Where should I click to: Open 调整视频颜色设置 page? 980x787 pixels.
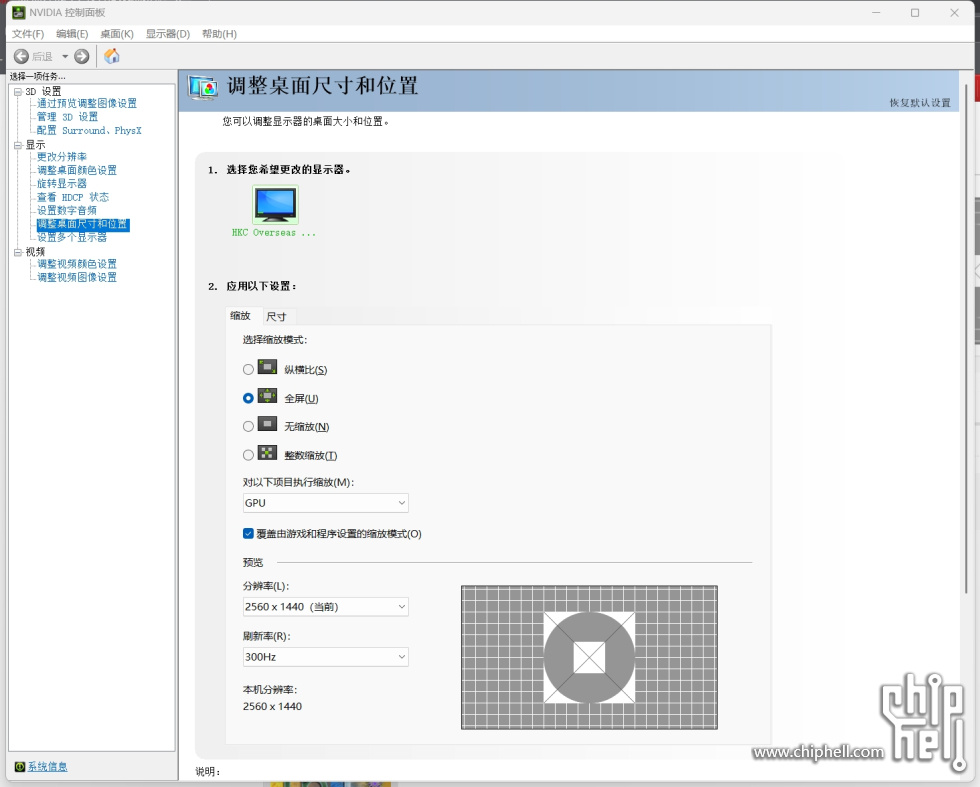77,264
